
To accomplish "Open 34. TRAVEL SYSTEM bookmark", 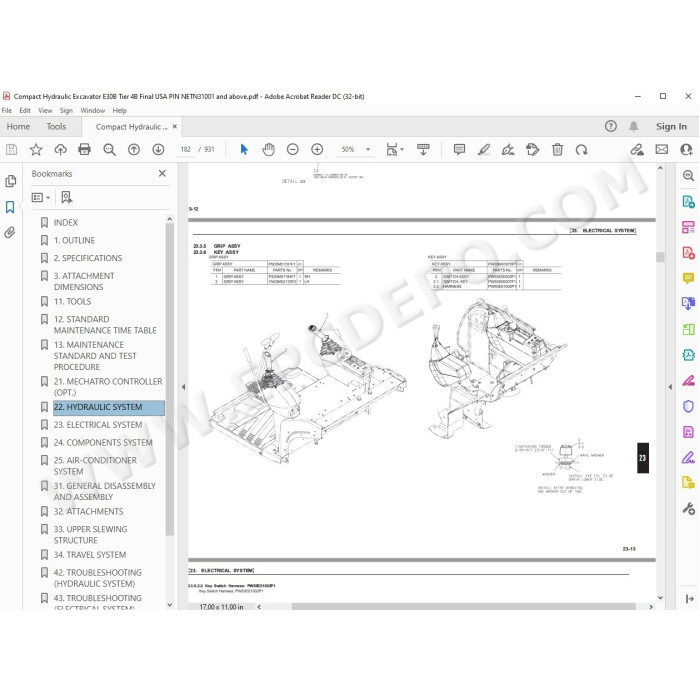I will 90,555.
